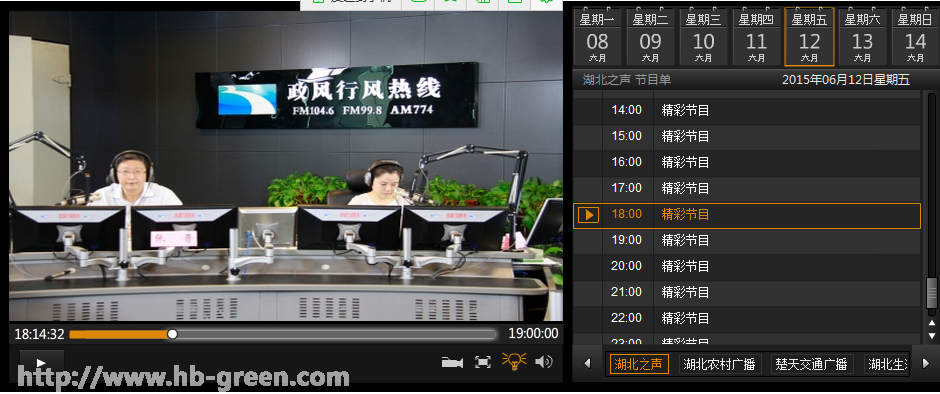Screen dimensions: 940x394
Task: Click the schedule scrollbar's down arrow
Action: coord(932,335)
